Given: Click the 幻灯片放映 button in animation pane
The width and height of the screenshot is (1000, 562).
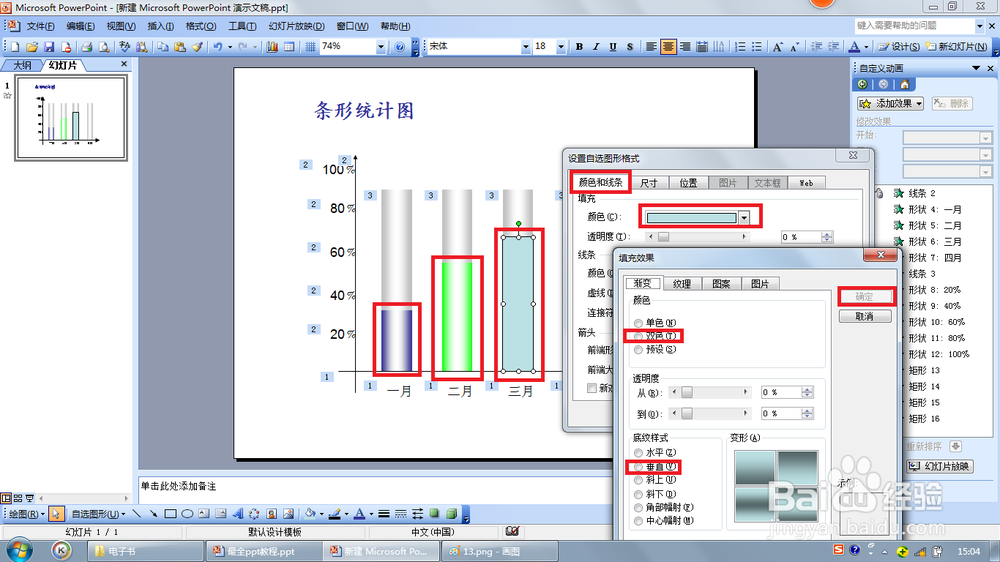Looking at the screenshot, I should (x=939, y=466).
